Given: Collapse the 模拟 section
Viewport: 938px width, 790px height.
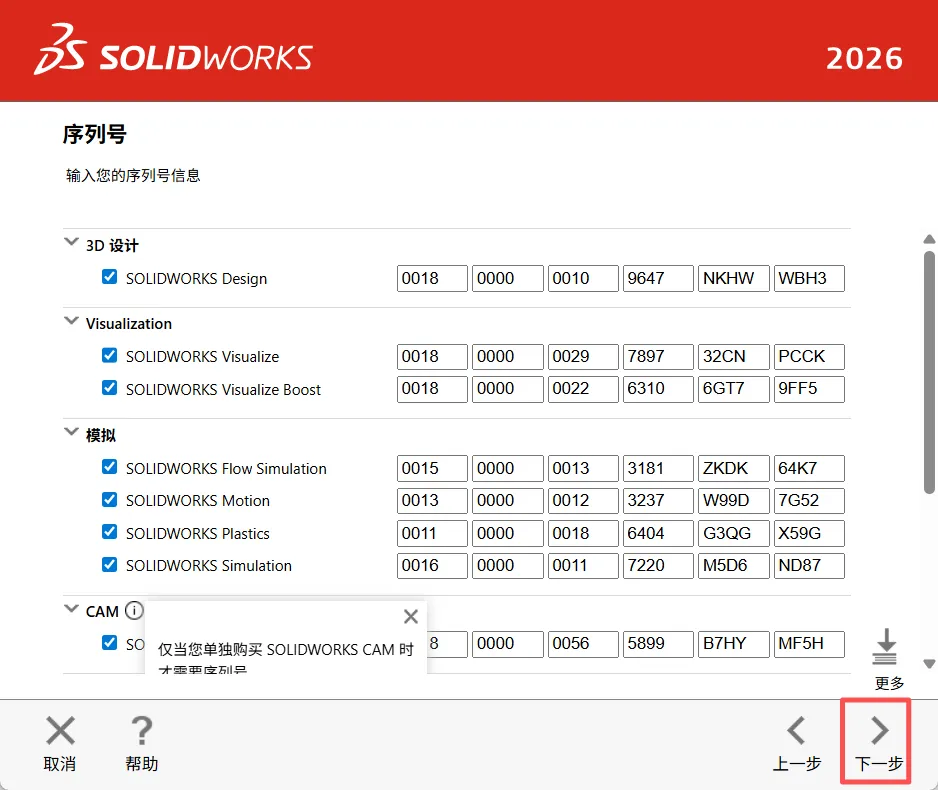Looking at the screenshot, I should 71,432.
